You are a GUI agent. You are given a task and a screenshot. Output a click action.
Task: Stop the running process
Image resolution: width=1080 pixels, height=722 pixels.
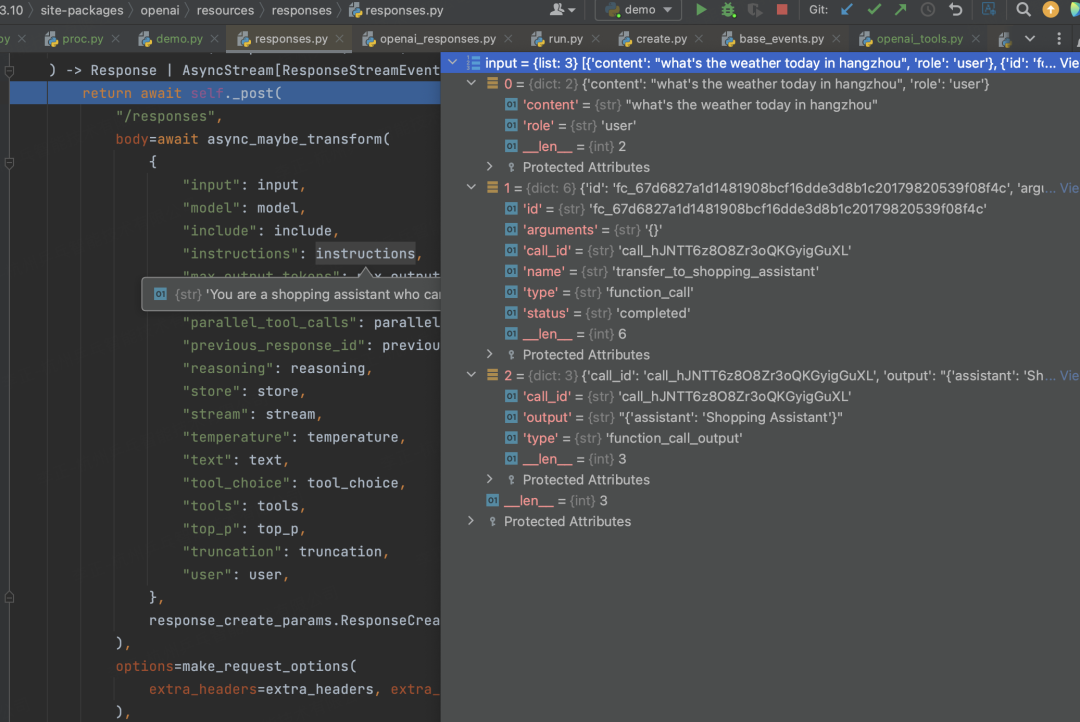tap(782, 10)
